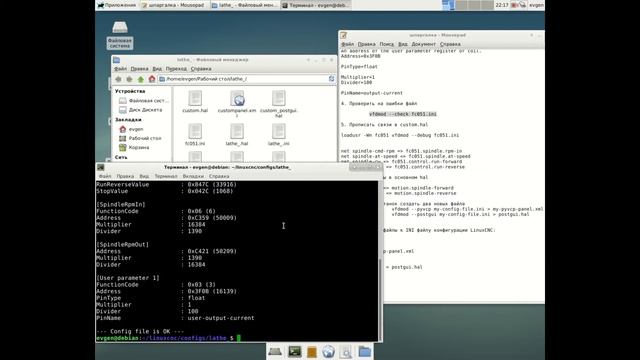Image resolution: width=640 pixels, height=360 pixels.
Task: Launch terminal from bottom dock
Action: click(x=294, y=351)
